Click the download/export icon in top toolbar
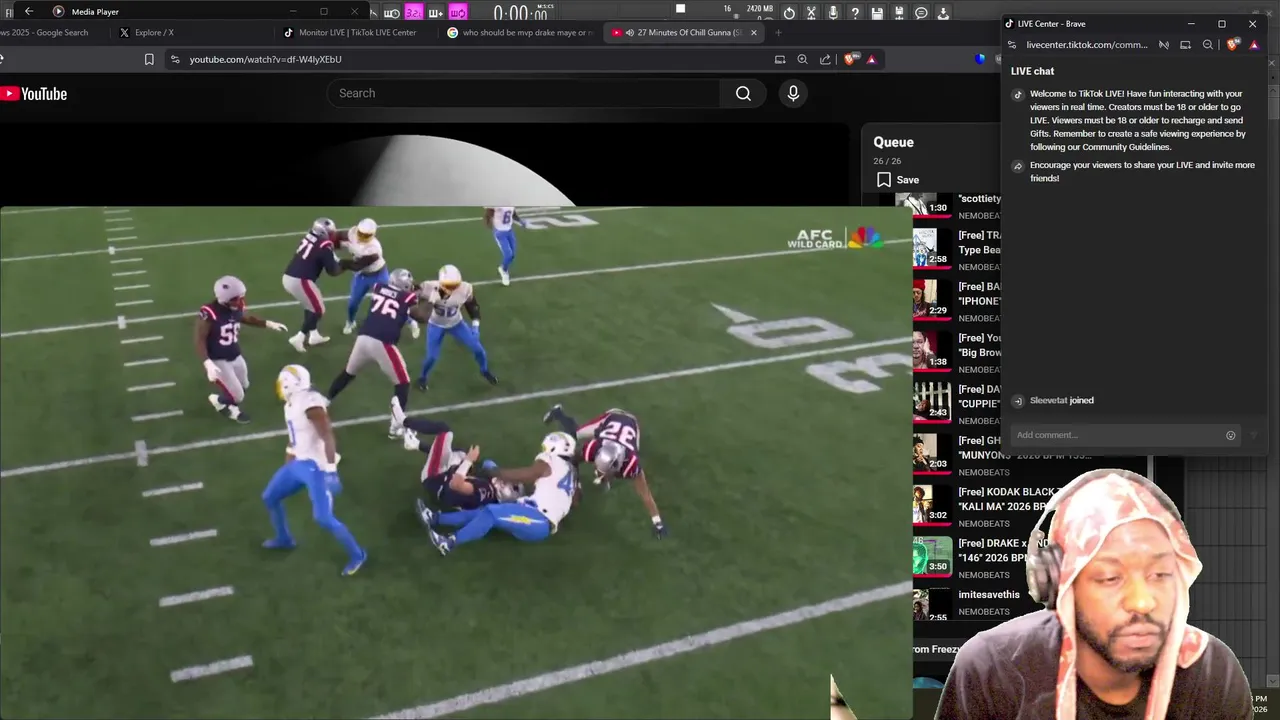Viewport: 1280px width, 720px height. 943,13
